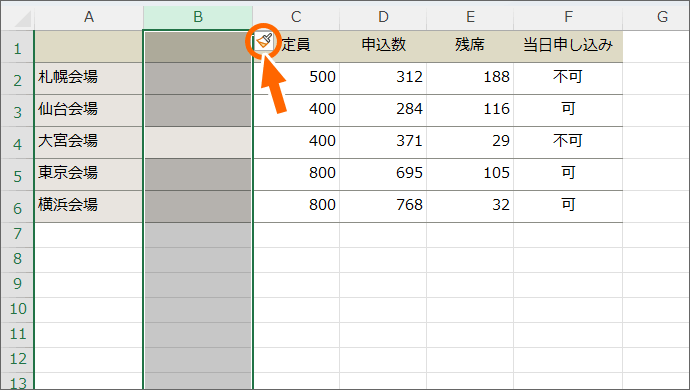The image size is (690, 390).
Task: Select row 9 header
Action: click(x=17, y=285)
